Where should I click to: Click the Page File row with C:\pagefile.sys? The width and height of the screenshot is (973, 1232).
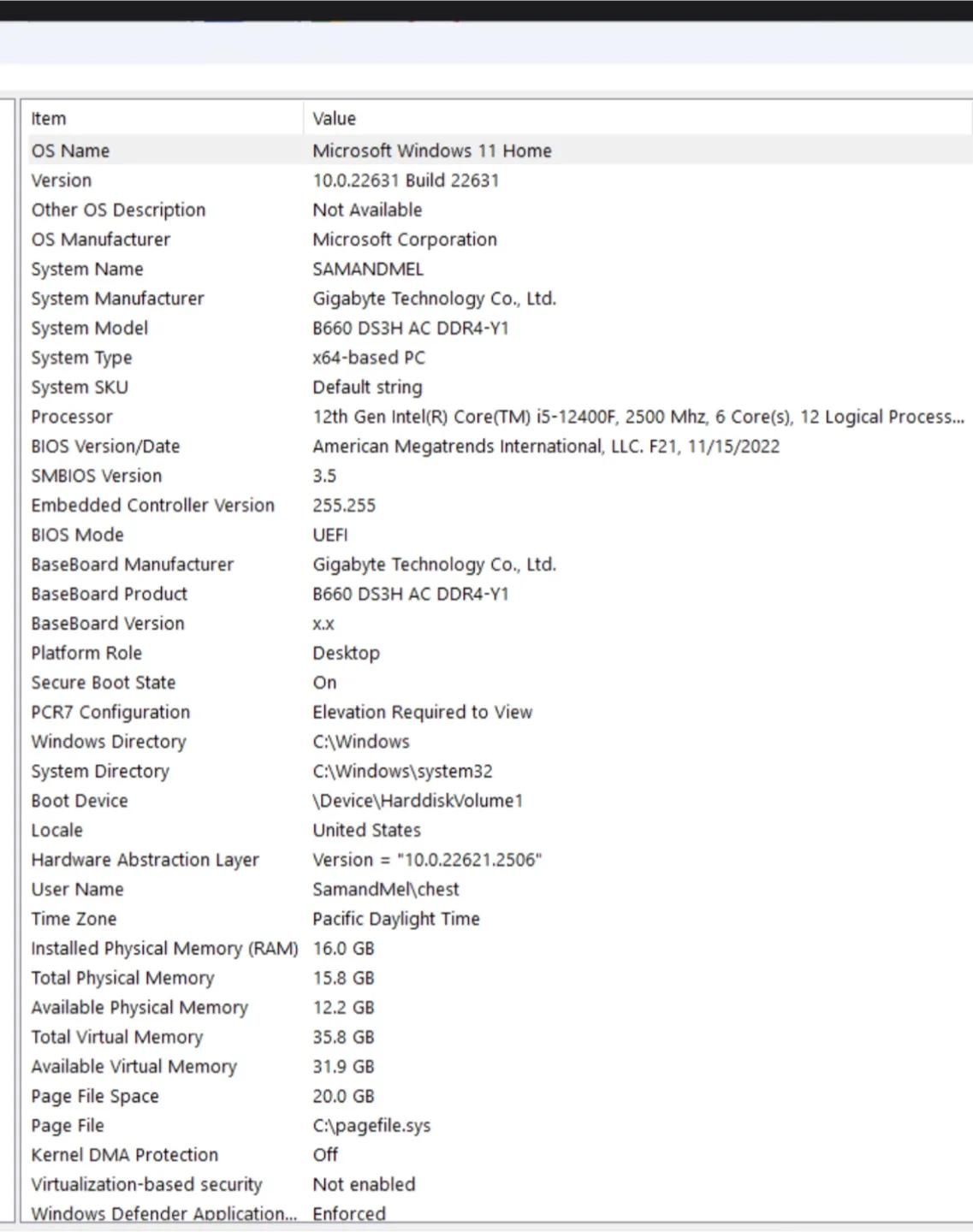point(68,1126)
